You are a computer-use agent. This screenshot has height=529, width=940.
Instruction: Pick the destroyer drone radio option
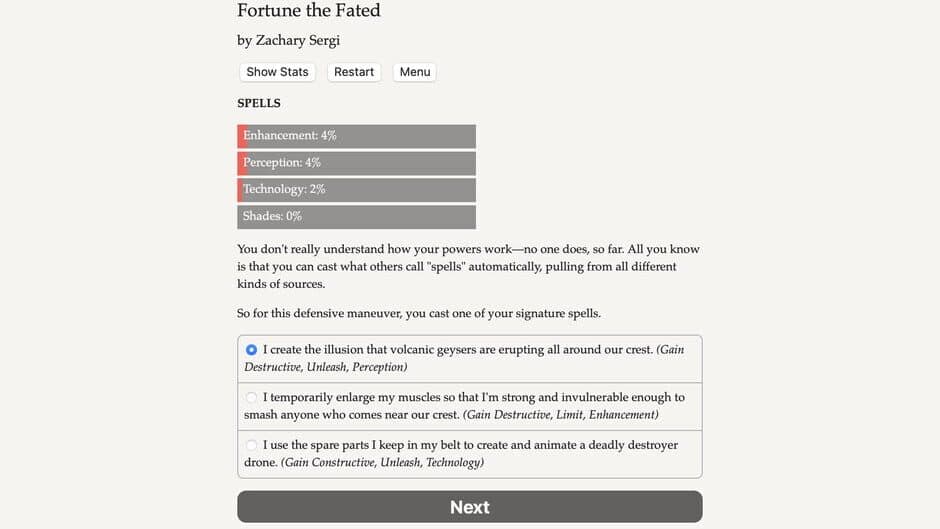[252, 445]
